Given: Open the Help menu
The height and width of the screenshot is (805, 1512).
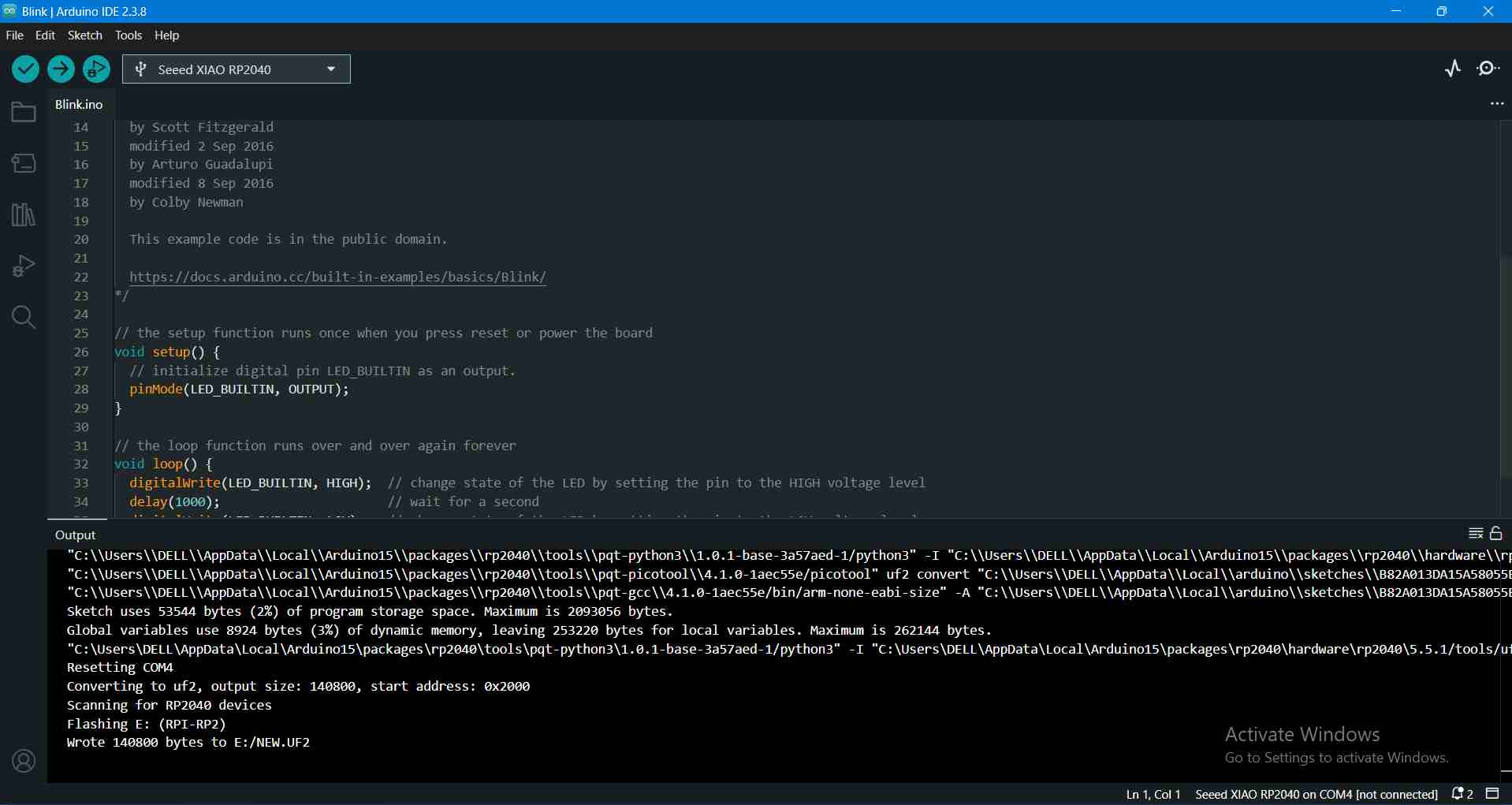Looking at the screenshot, I should [167, 35].
